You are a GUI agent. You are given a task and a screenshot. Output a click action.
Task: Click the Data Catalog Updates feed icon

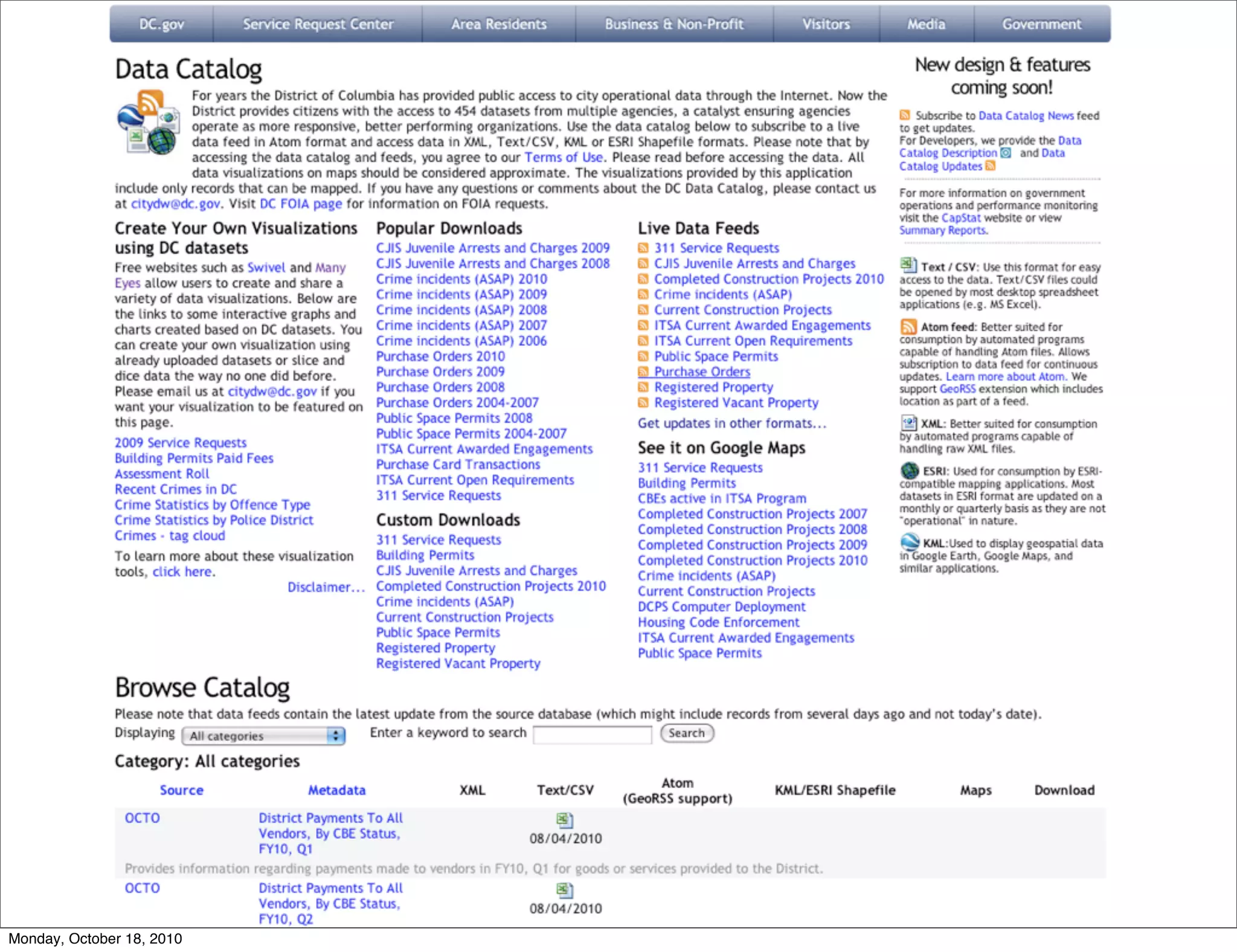[x=990, y=166]
